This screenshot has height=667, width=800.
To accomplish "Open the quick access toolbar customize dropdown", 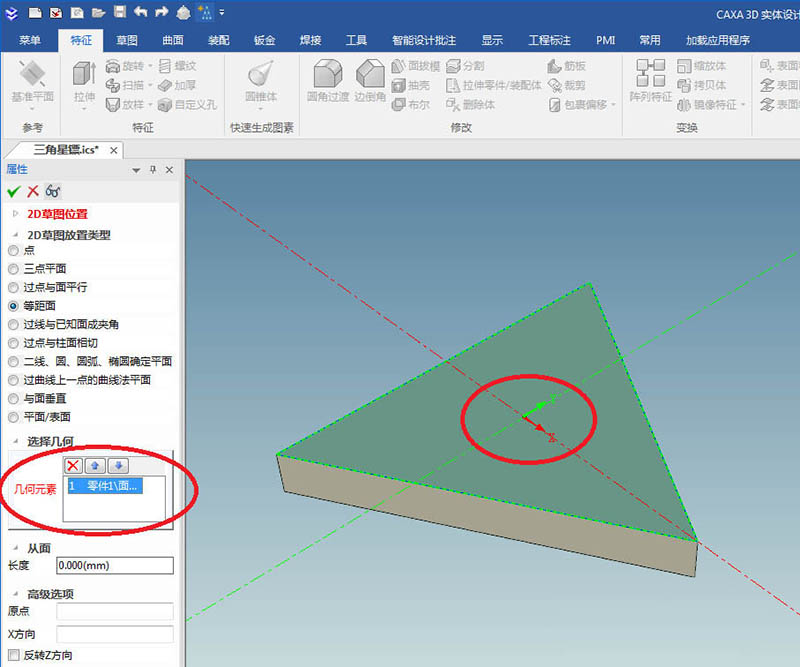I will coord(221,12).
